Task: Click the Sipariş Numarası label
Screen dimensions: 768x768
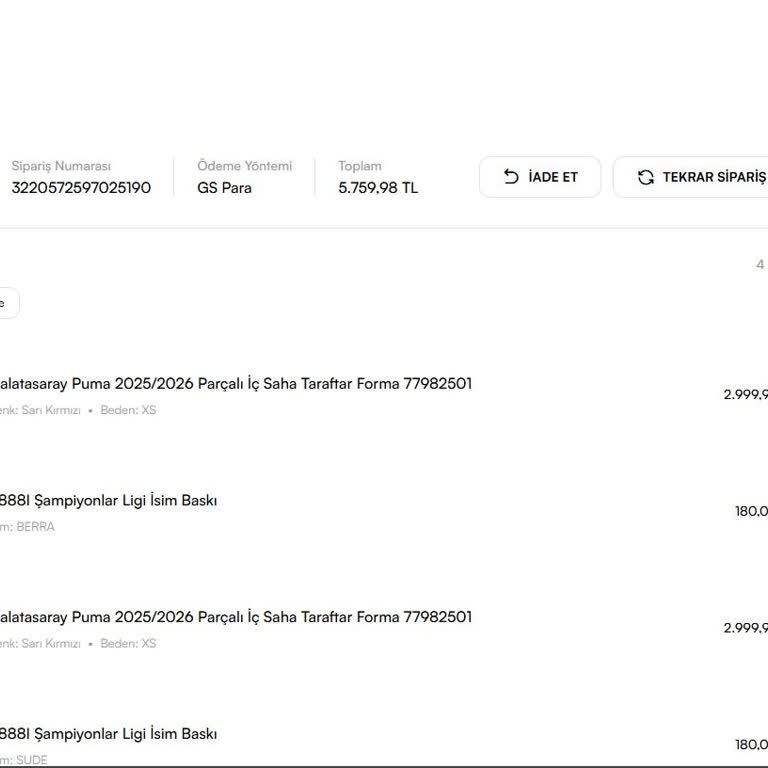Action: tap(61, 166)
